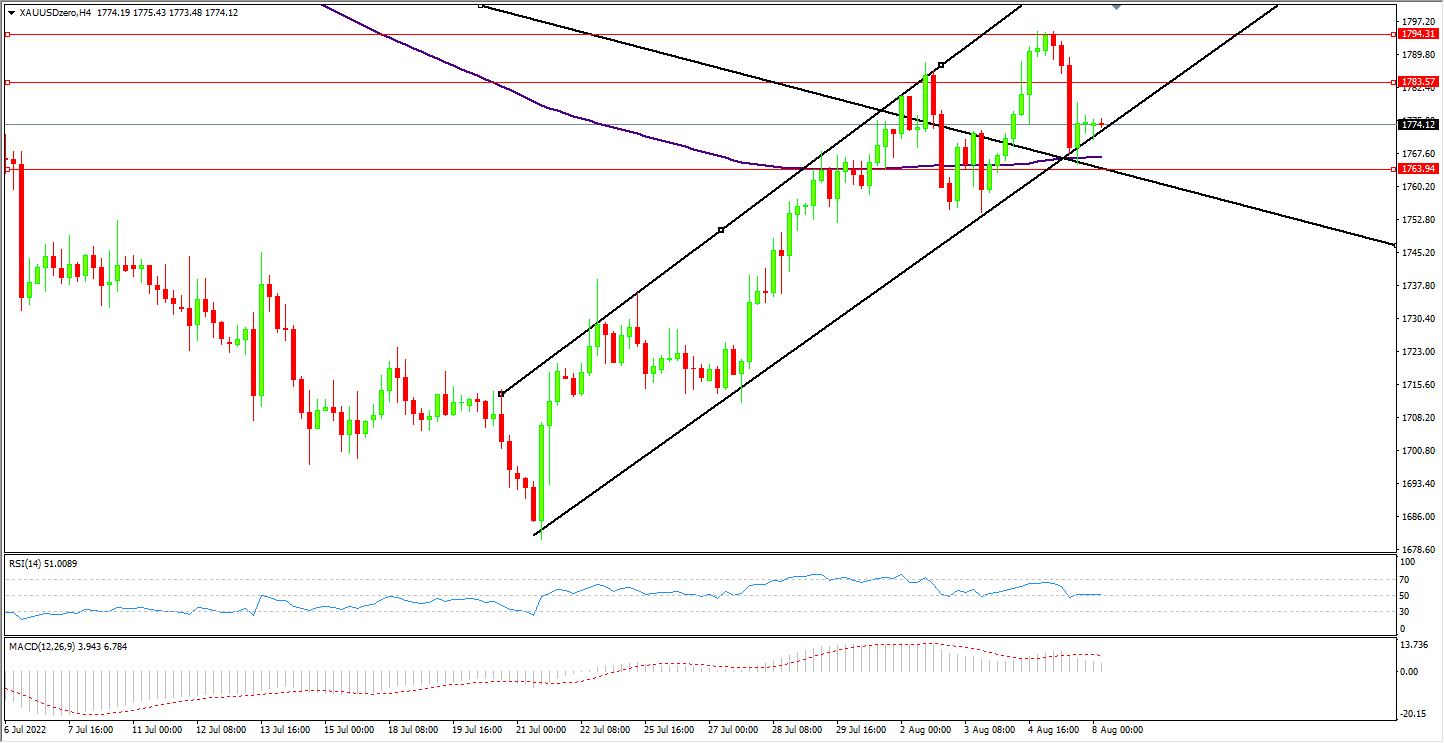Click the 1700.80 price scale value
The width and height of the screenshot is (1444, 743).
point(1419,450)
